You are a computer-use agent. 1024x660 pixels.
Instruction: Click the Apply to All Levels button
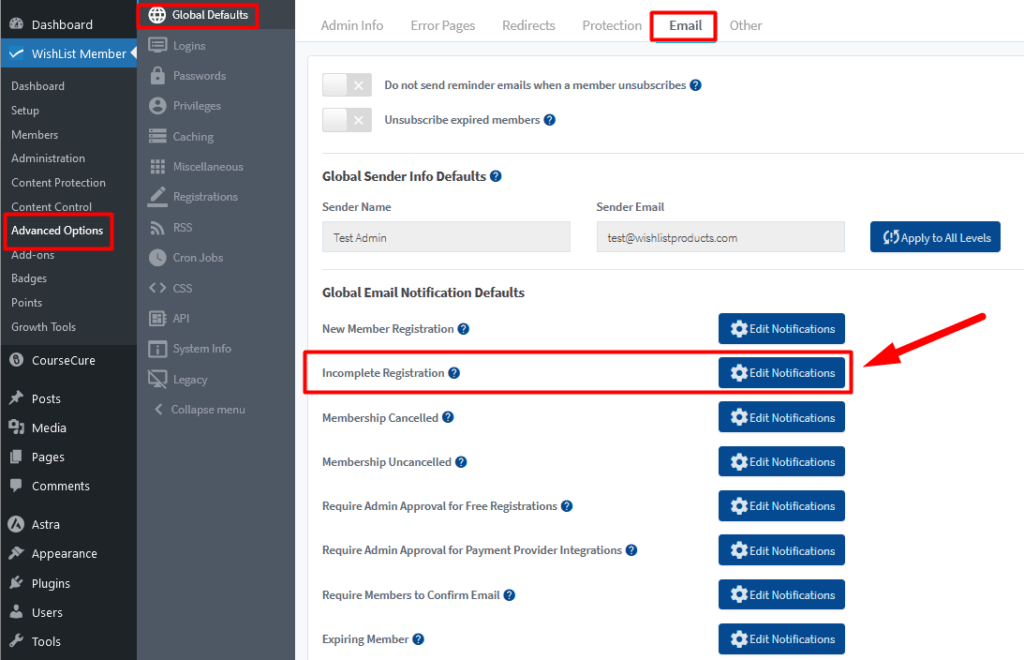pyautogui.click(x=935, y=237)
